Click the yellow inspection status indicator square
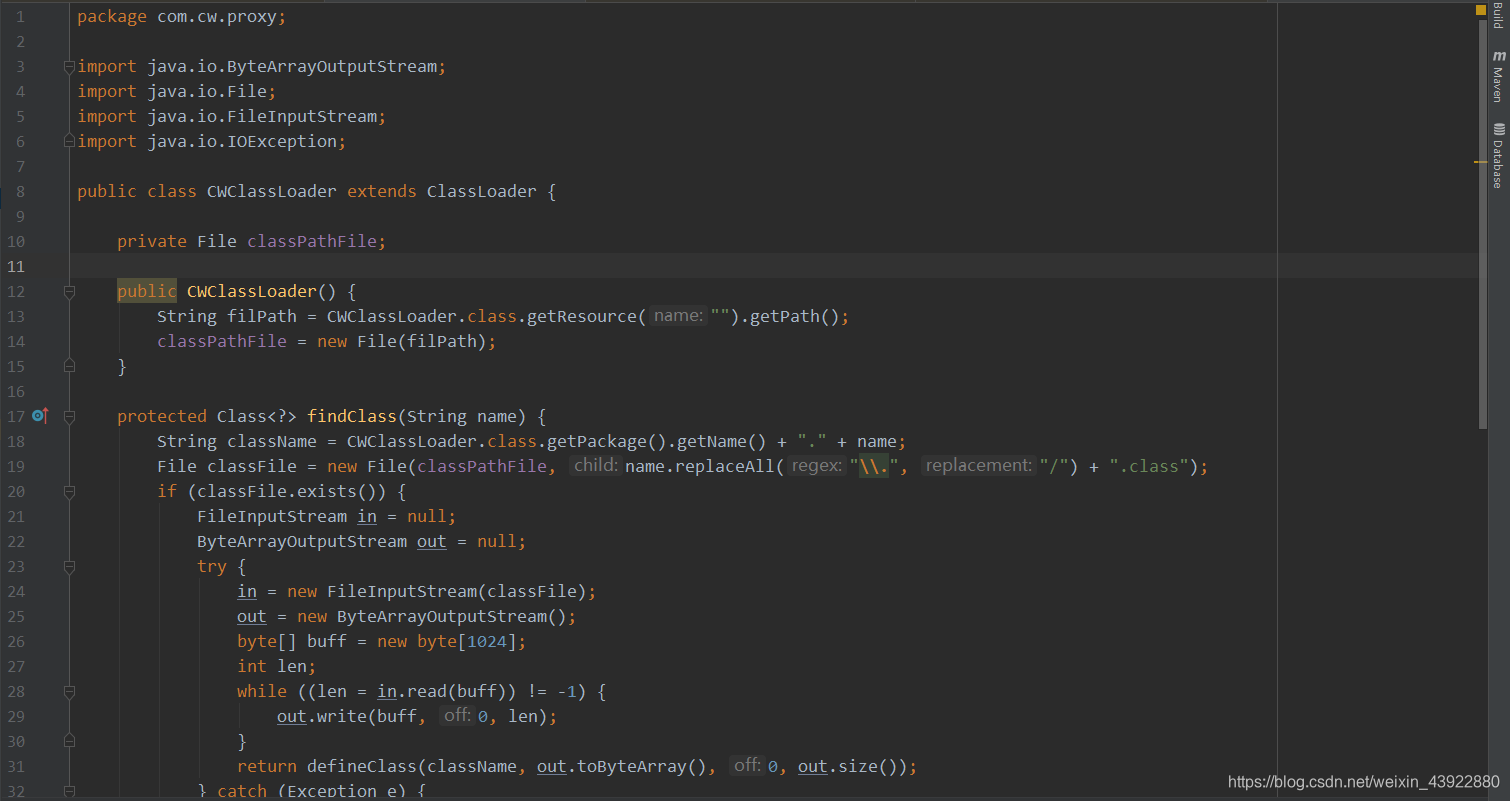Viewport: 1510px width, 801px height. 1481,9
